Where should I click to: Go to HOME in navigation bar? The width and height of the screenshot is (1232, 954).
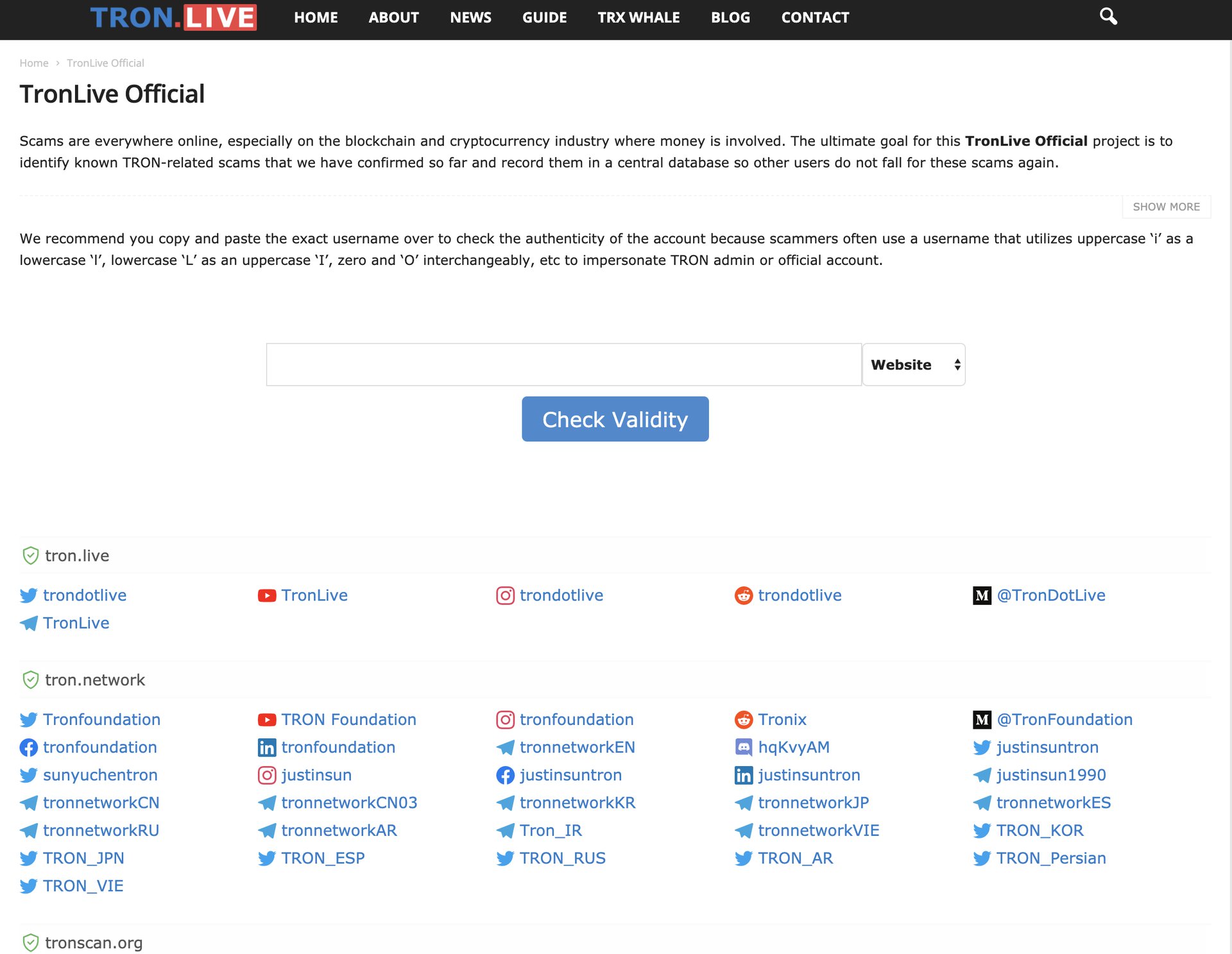coord(316,17)
